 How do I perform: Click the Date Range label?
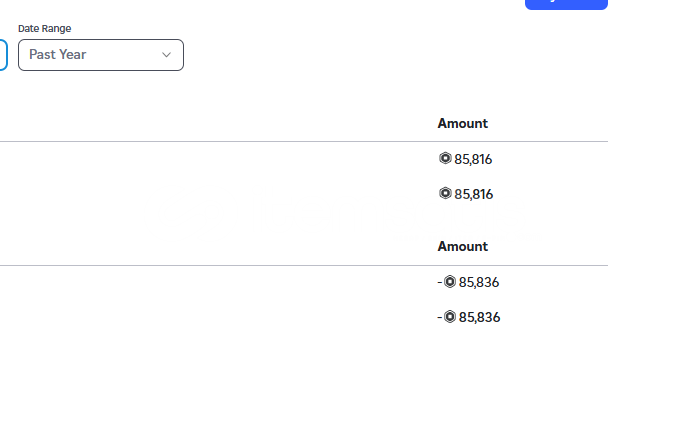(45, 28)
